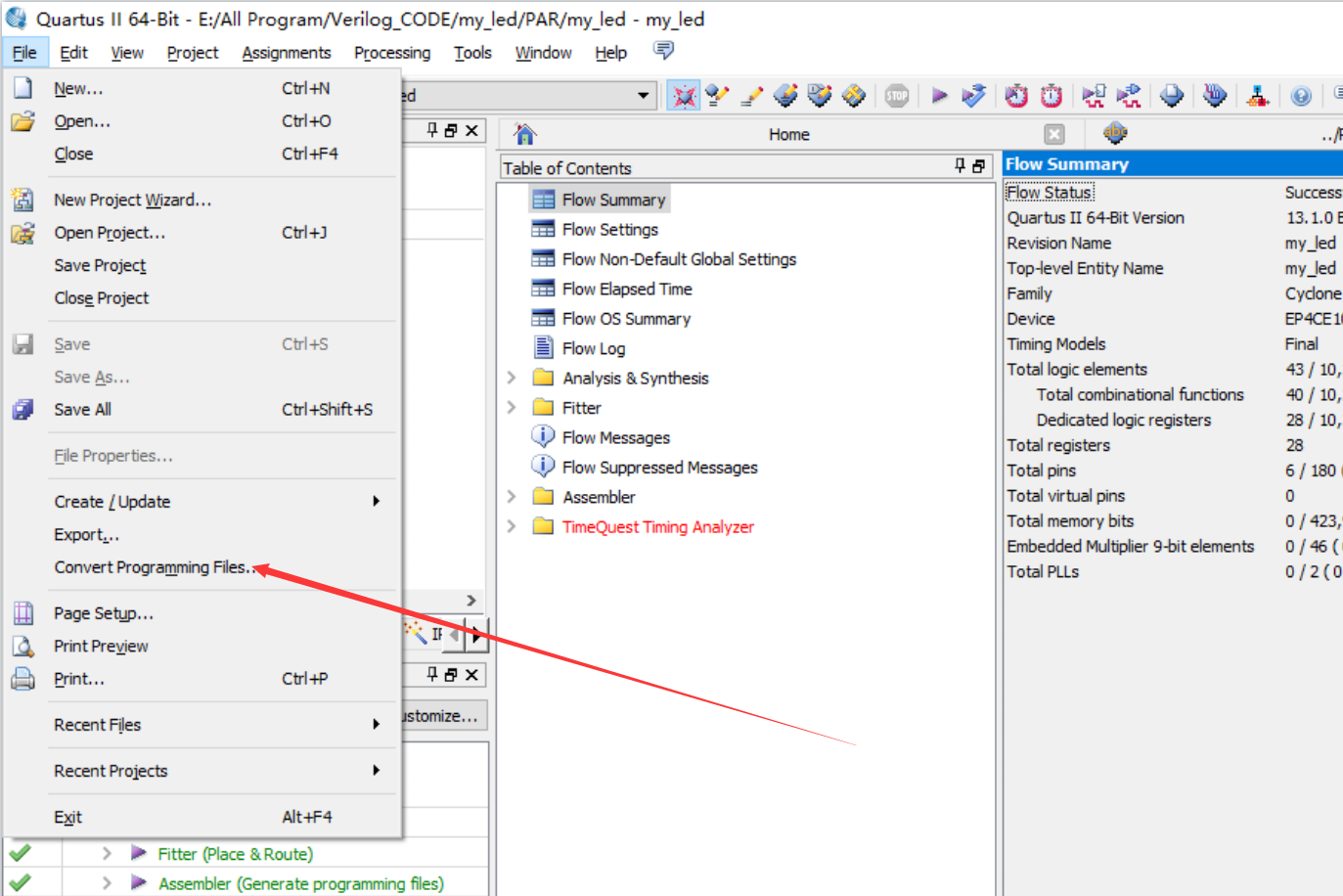
Task: Click the Total logic elements row label
Action: click(1077, 370)
